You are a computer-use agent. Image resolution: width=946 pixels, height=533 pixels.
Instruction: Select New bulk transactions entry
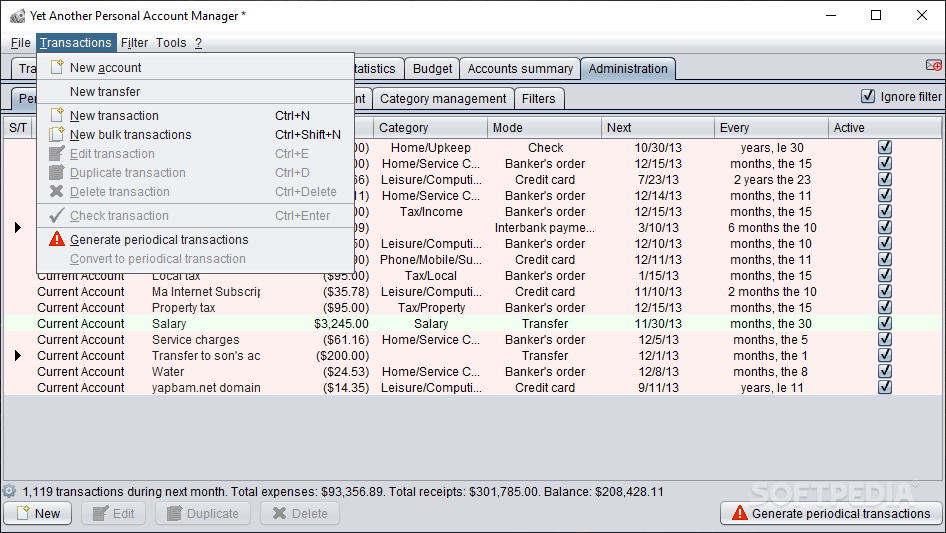click(195, 135)
